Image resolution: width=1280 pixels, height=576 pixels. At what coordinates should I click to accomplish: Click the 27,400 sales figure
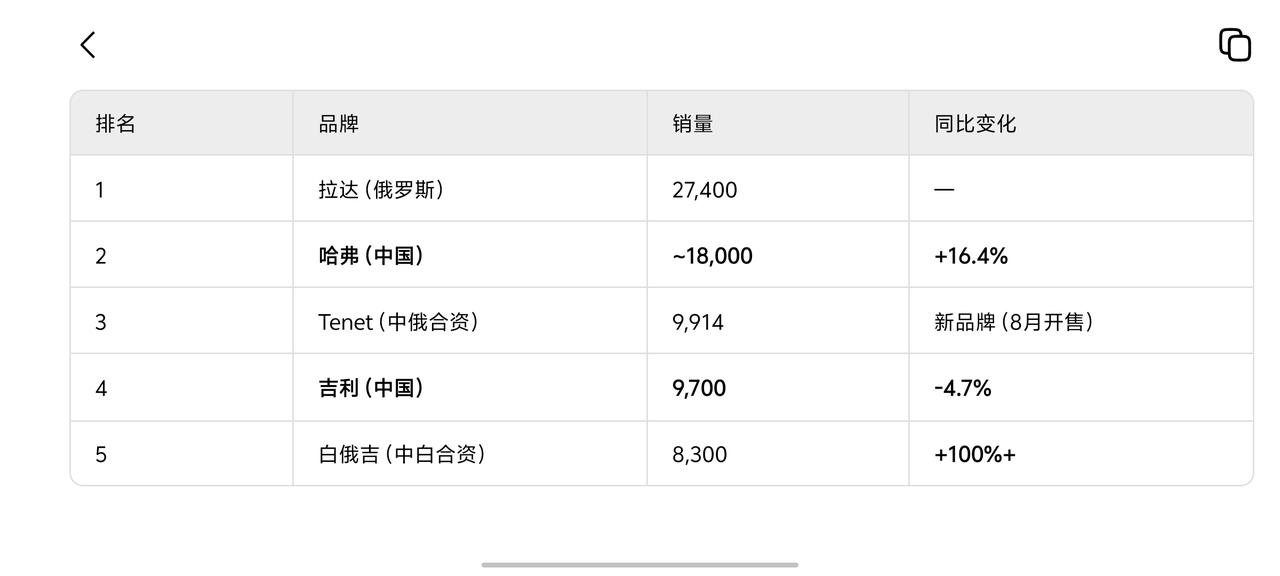tap(705, 190)
